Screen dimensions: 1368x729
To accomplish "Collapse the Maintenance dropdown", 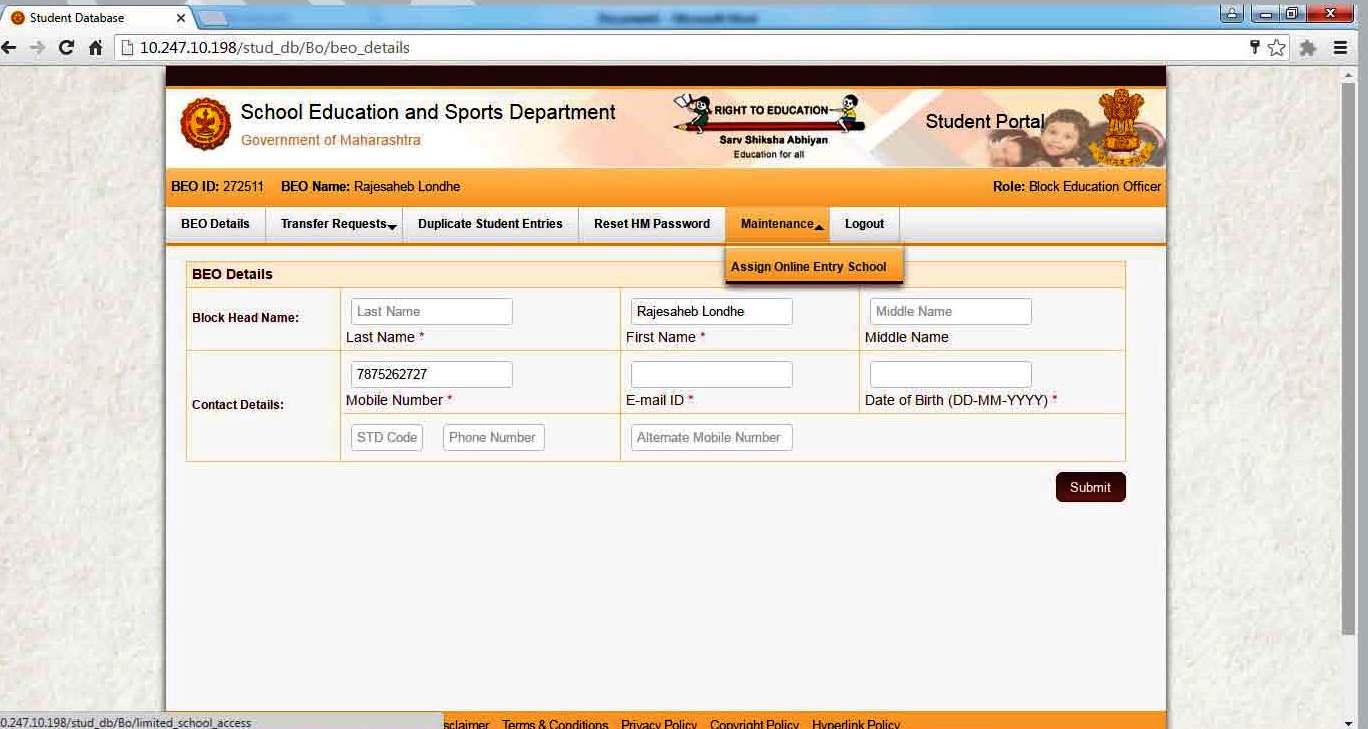I will (779, 224).
